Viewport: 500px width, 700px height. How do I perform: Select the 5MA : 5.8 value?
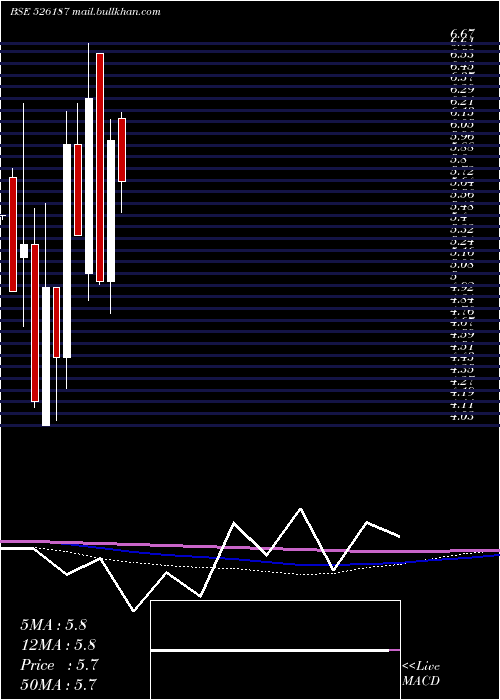(x=53, y=625)
